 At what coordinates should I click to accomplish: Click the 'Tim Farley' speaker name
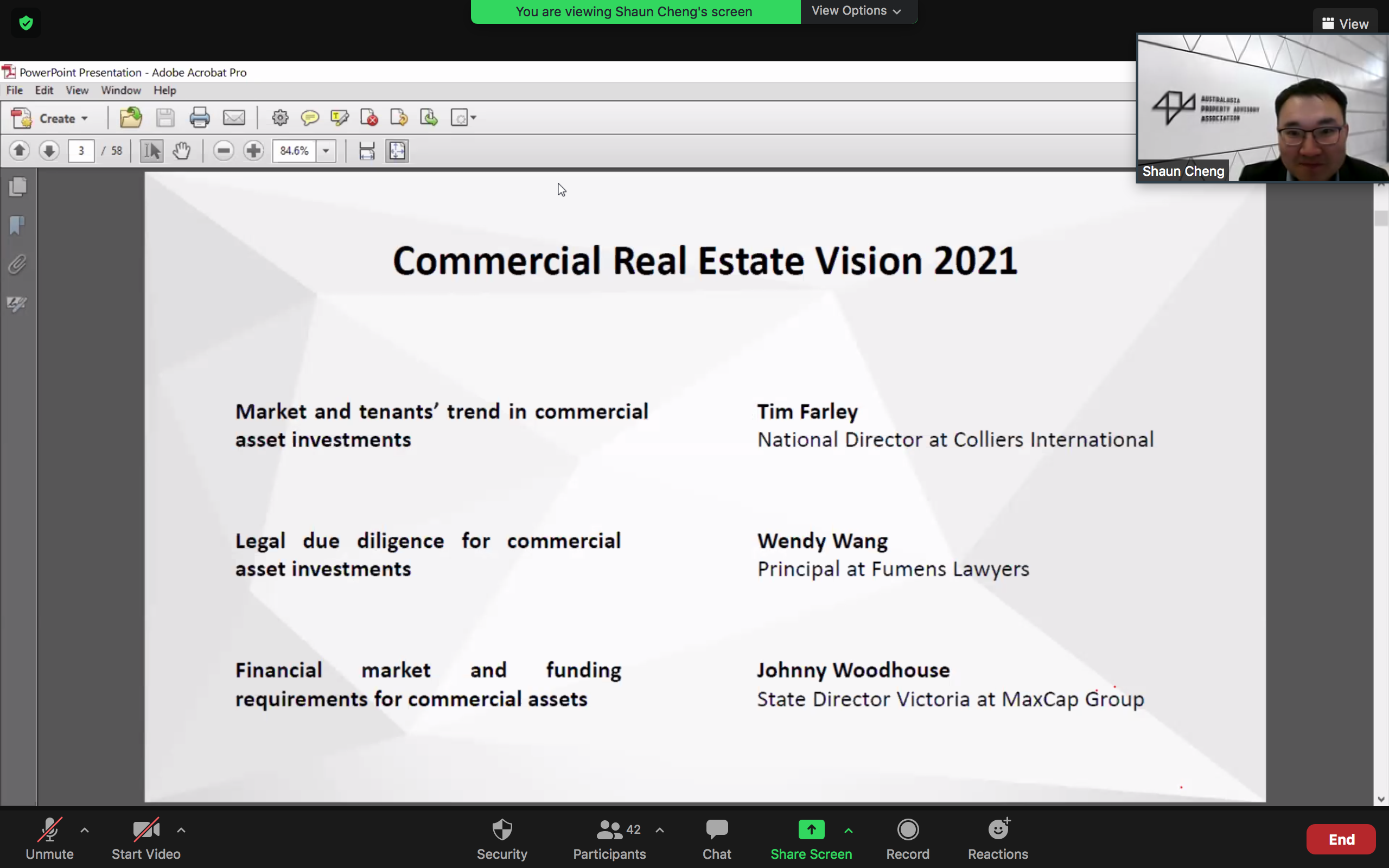(x=807, y=412)
